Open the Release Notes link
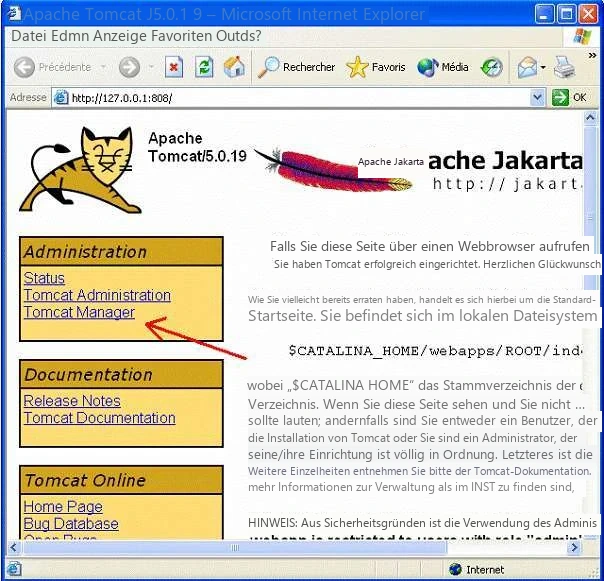The image size is (604, 581). pyautogui.click(x=72, y=401)
